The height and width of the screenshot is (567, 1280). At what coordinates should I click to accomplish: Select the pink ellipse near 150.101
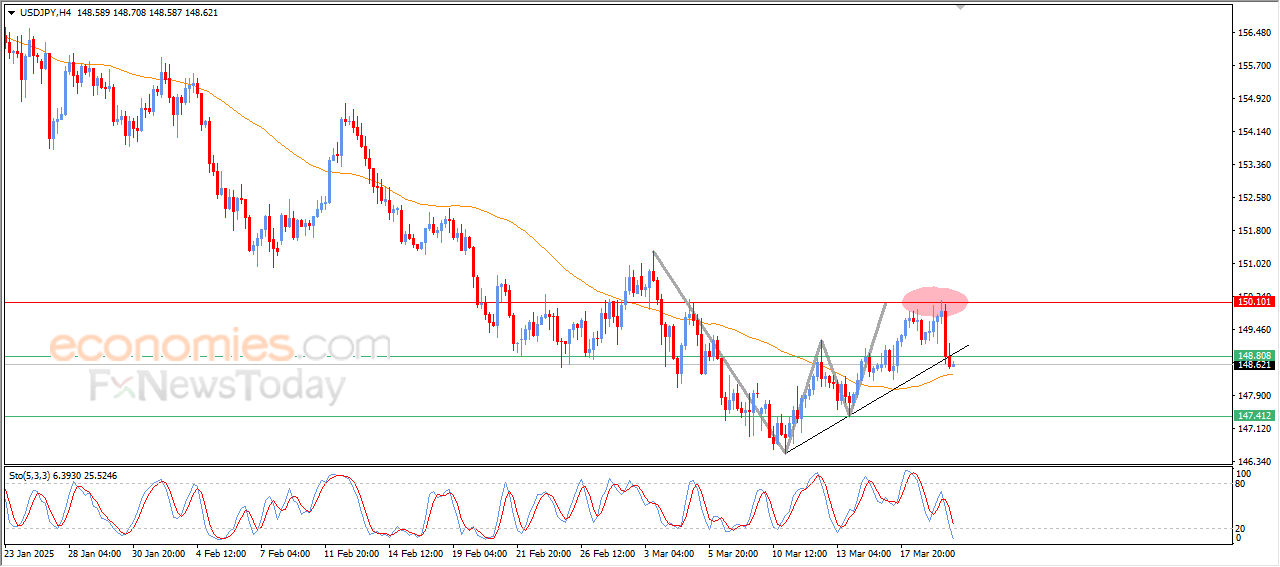point(935,300)
